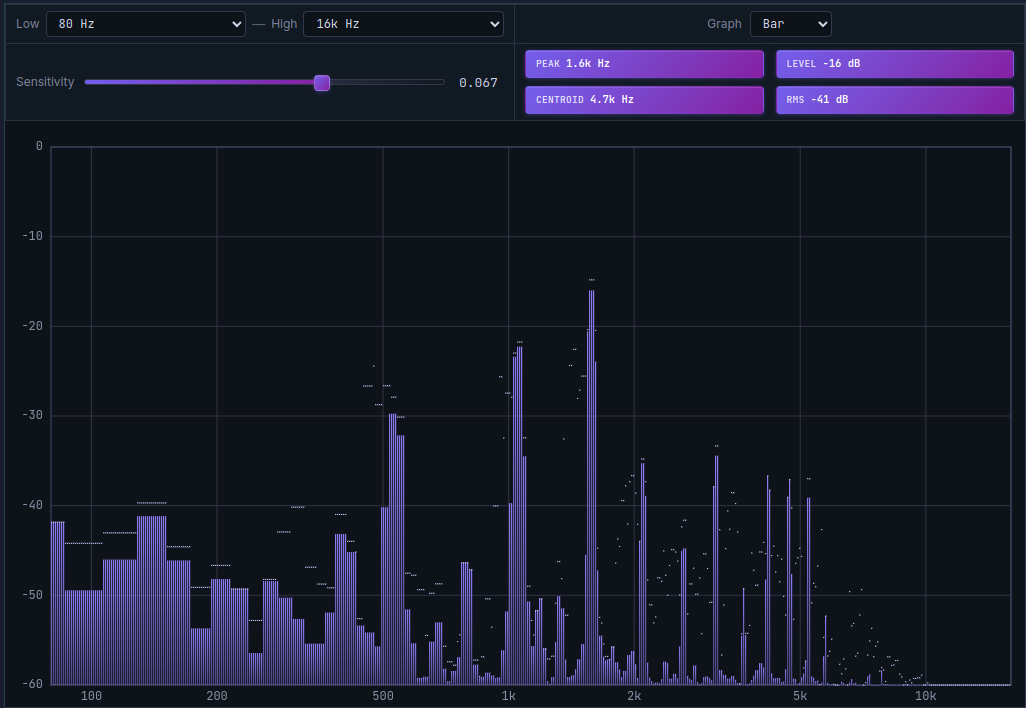
Task: Click the 2k frequency axis label
Action: point(634,696)
